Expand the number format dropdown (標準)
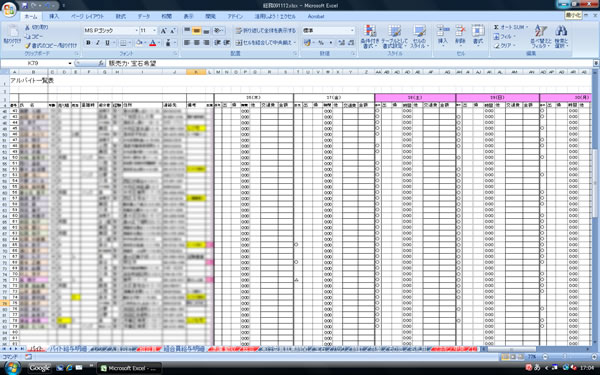Screen dimensions: 600x375 point(352,31)
